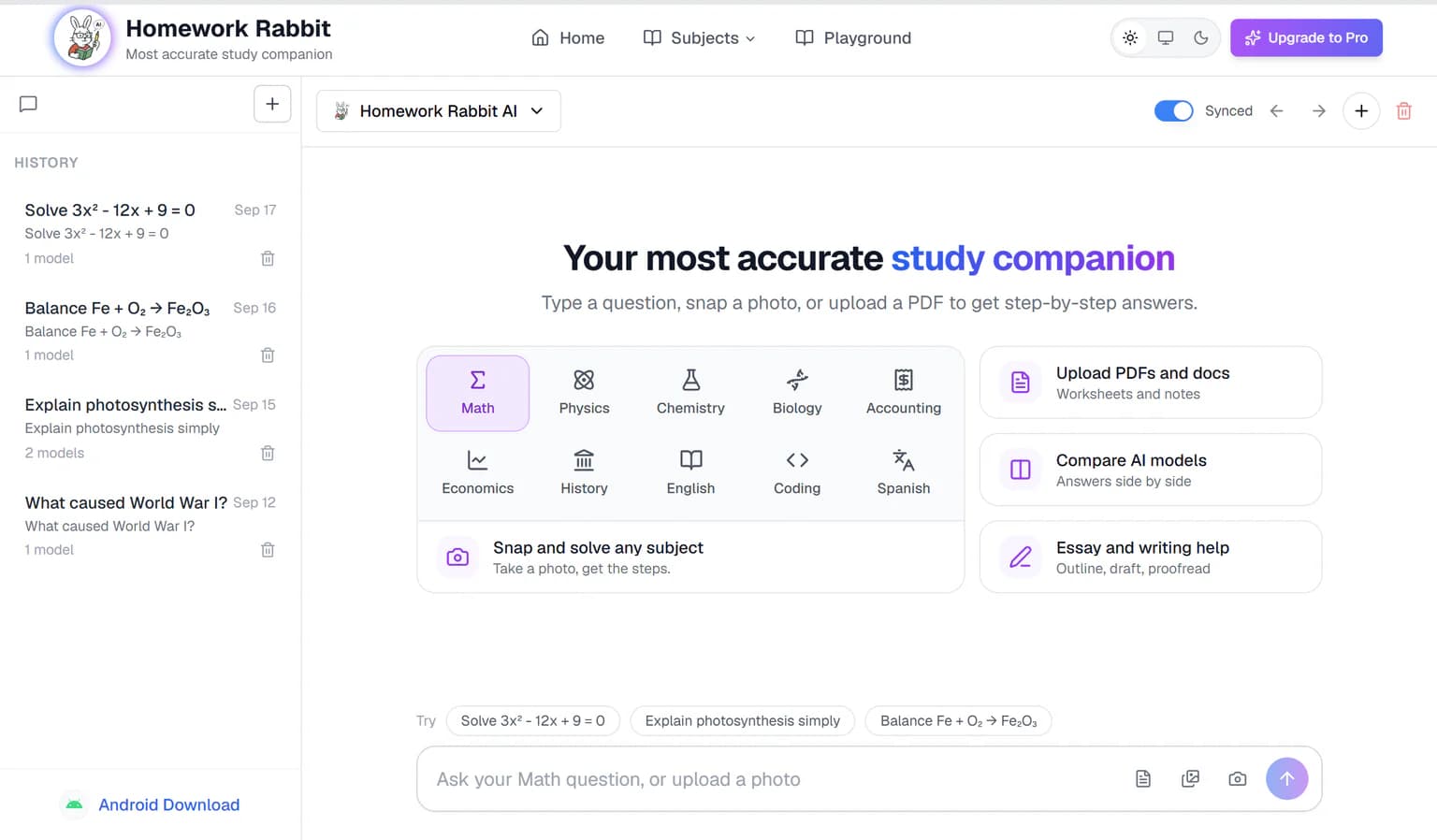1437x840 pixels.
Task: Select the Spanish subject tile
Action: coord(904,473)
